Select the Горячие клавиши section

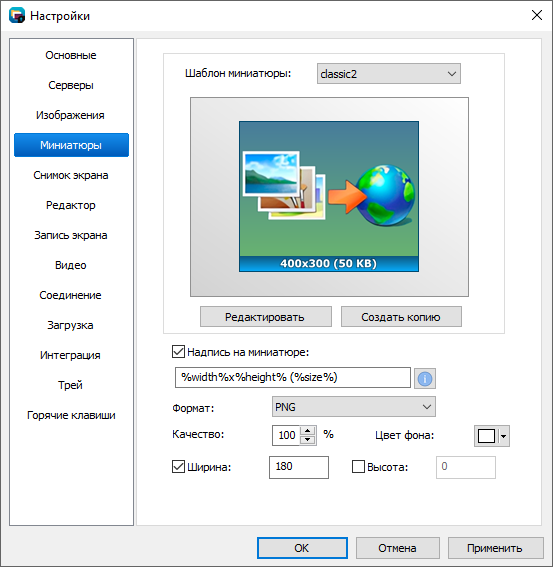(x=71, y=415)
